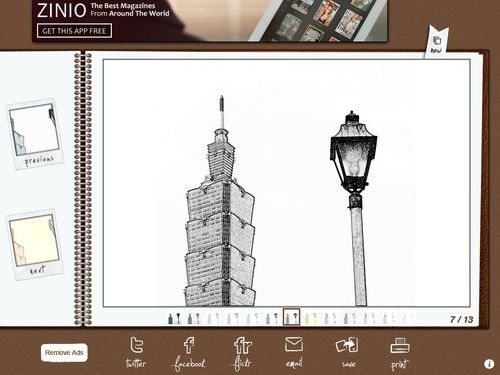Click the Remove Ads button

click(64, 353)
